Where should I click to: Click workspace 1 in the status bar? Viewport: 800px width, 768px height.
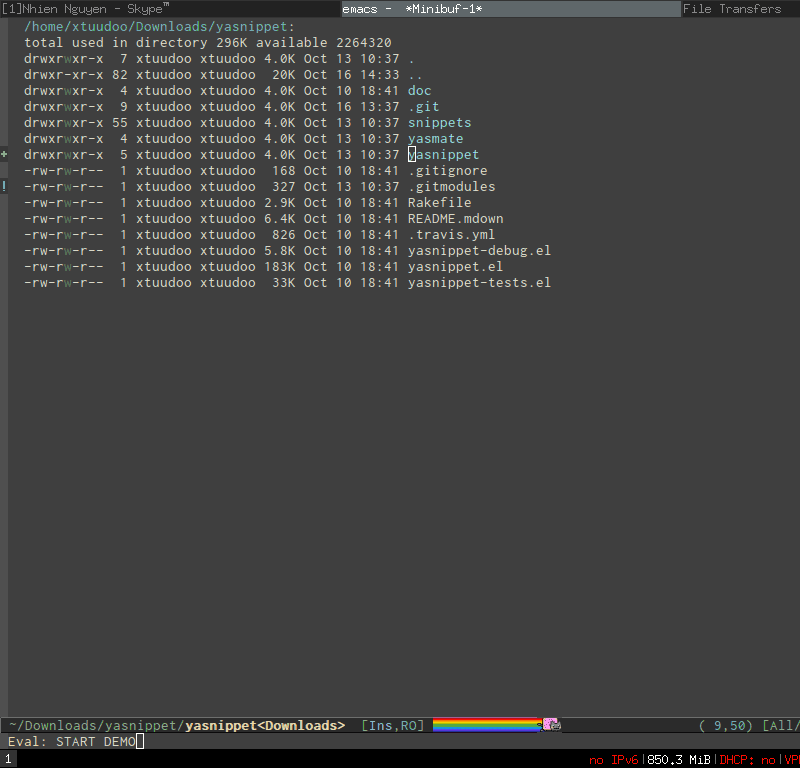point(8,760)
